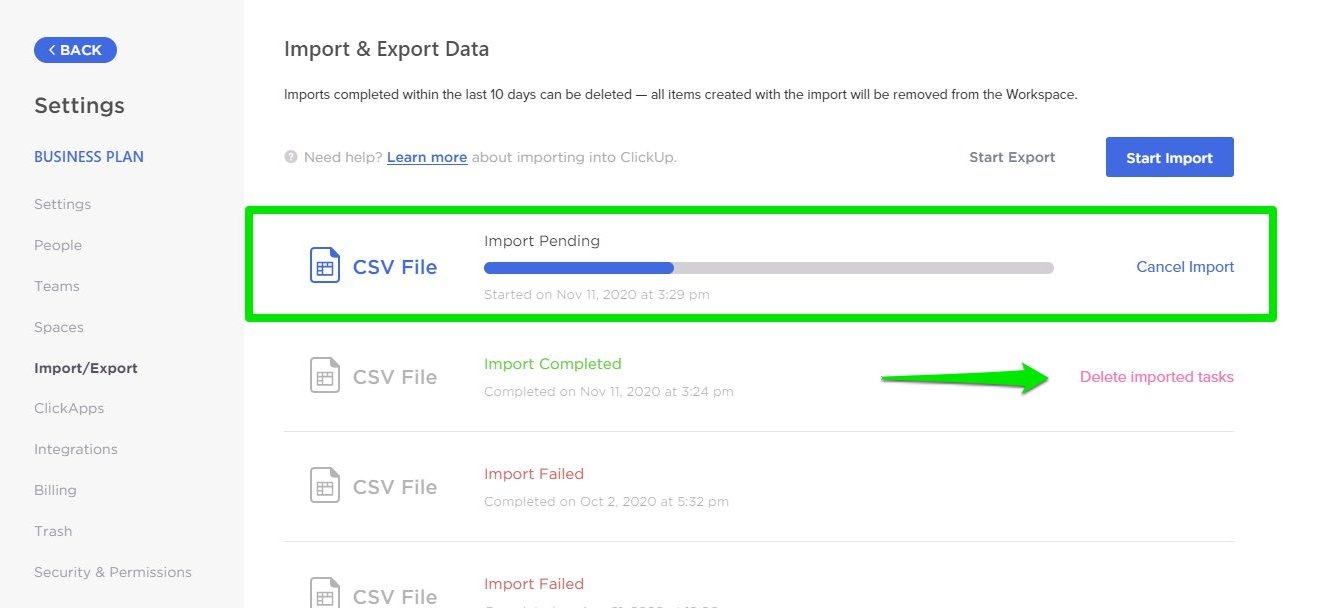Open the Learn more link
This screenshot has width=1337, height=608.
[427, 157]
